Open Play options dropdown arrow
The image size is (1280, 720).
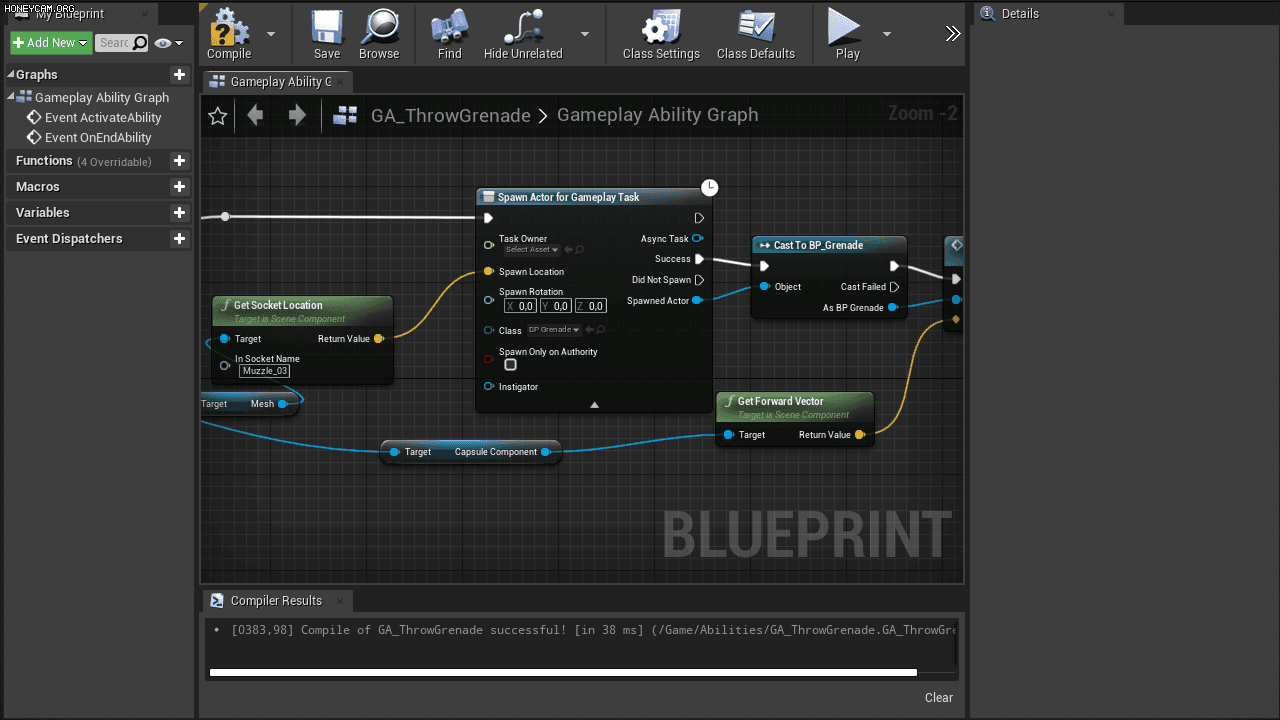tap(886, 34)
